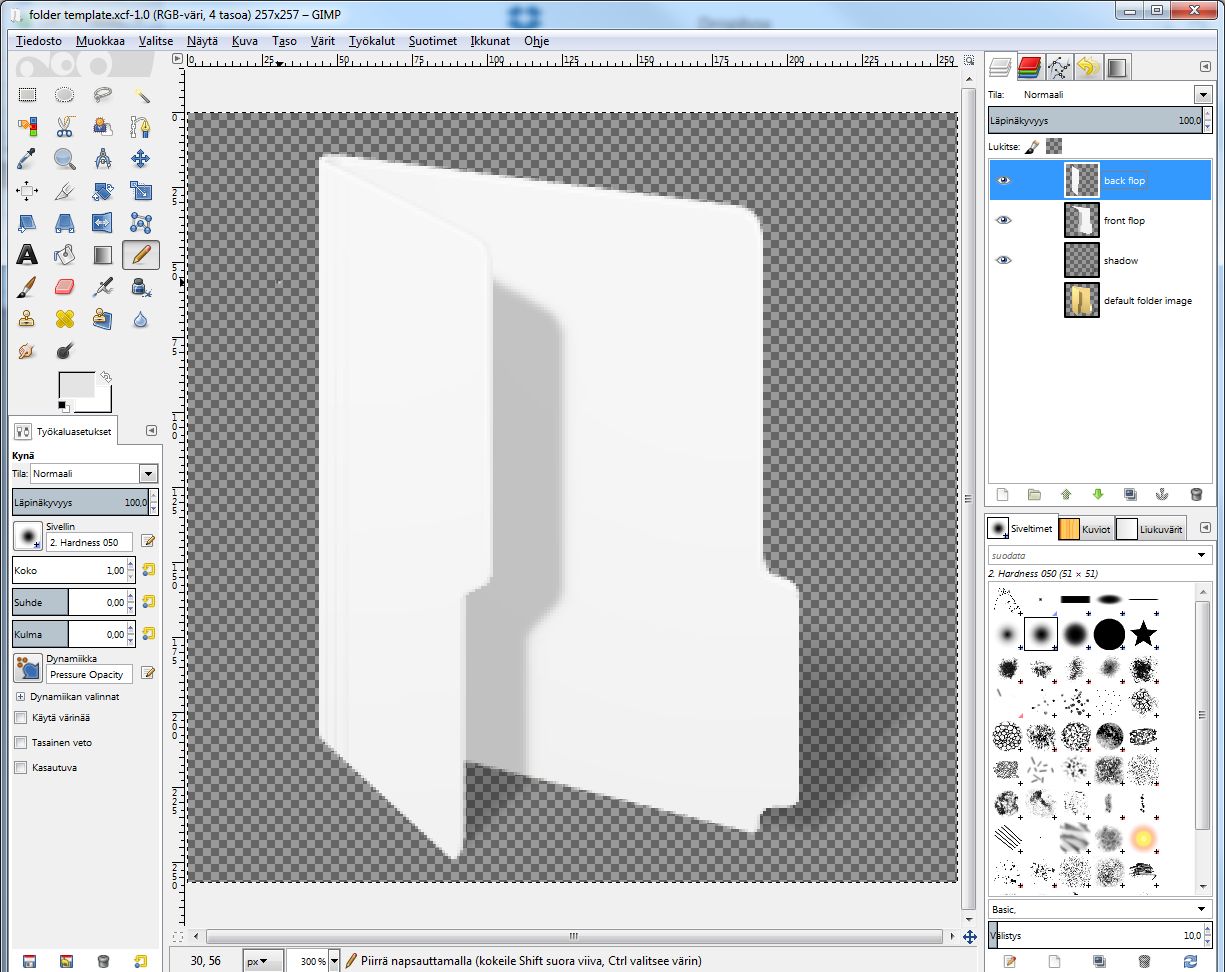
Task: Open the Suotimet menu
Action: [x=432, y=41]
